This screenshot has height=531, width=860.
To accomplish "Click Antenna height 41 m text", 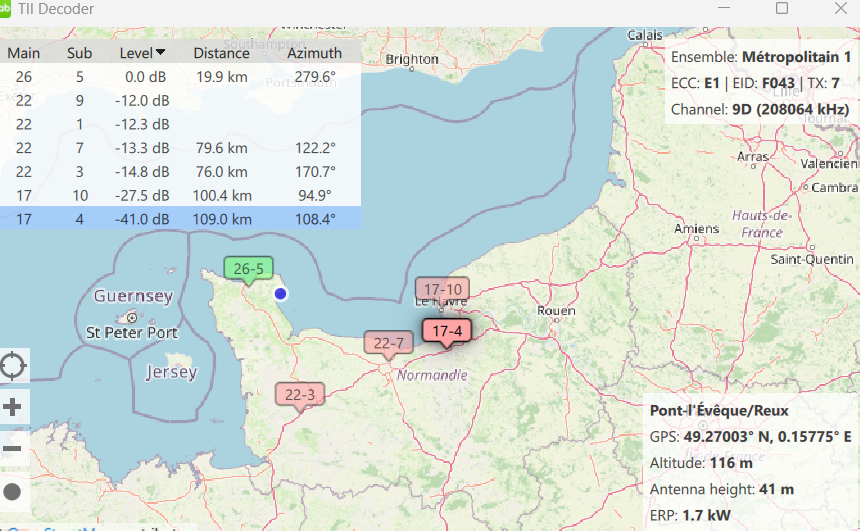I will tap(722, 489).
